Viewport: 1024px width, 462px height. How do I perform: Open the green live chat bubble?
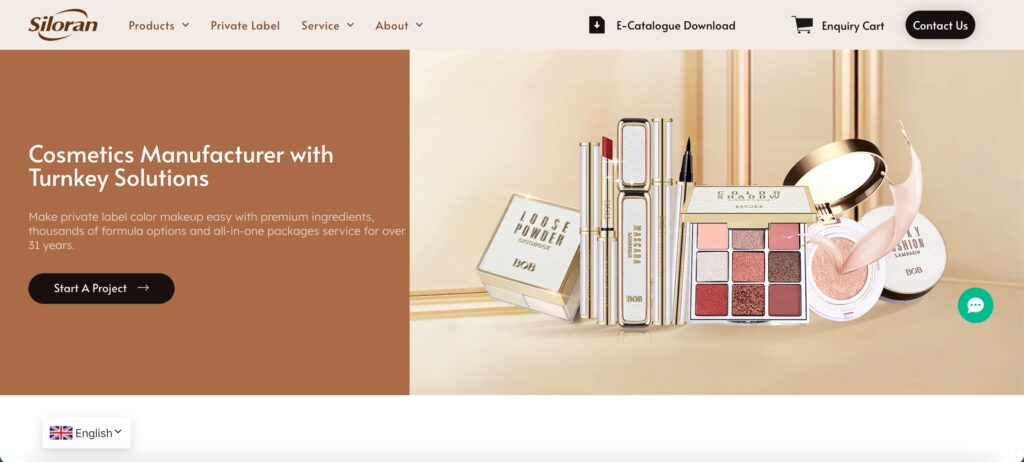point(975,305)
